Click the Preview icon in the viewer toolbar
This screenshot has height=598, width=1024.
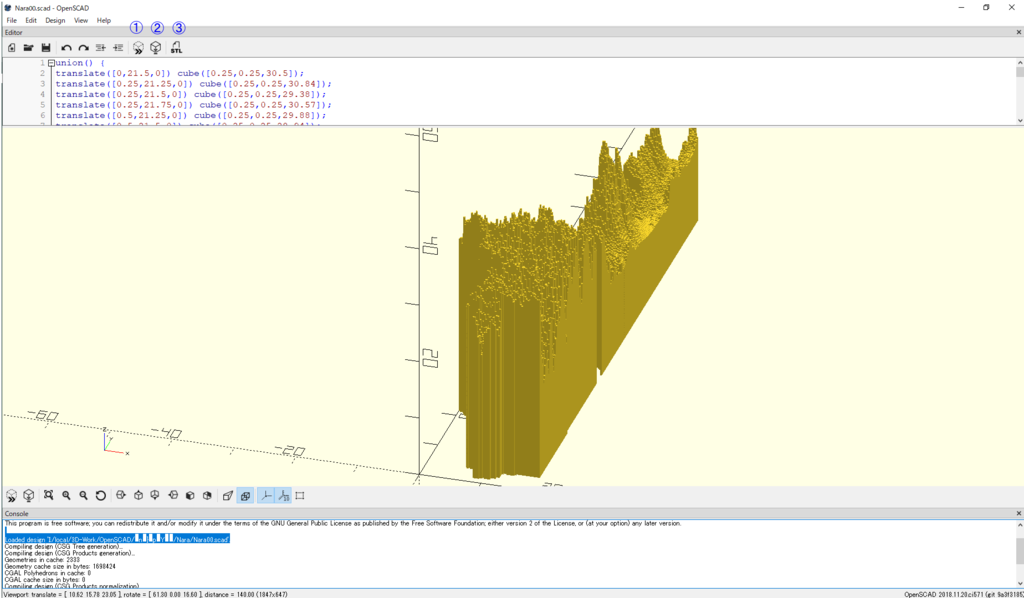point(11,496)
